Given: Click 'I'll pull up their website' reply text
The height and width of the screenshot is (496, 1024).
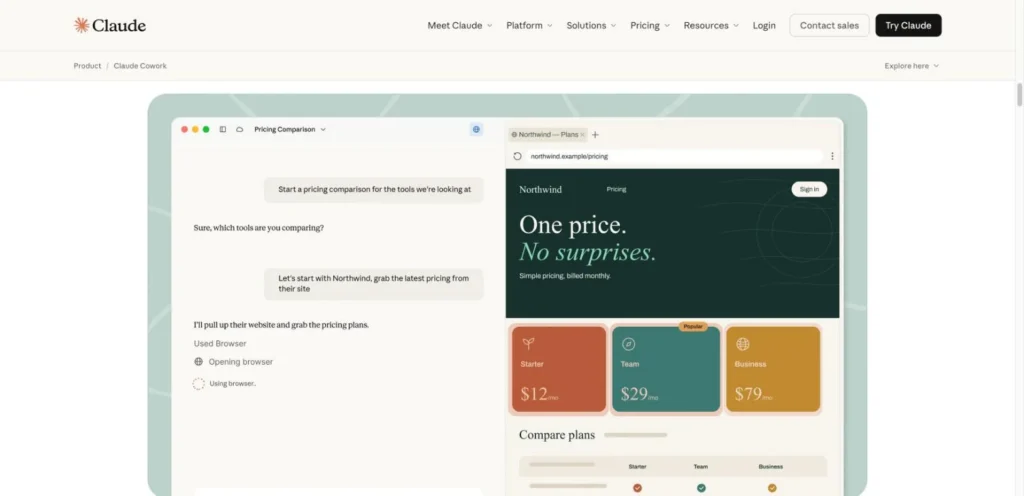Looking at the screenshot, I should pyautogui.click(x=281, y=324).
